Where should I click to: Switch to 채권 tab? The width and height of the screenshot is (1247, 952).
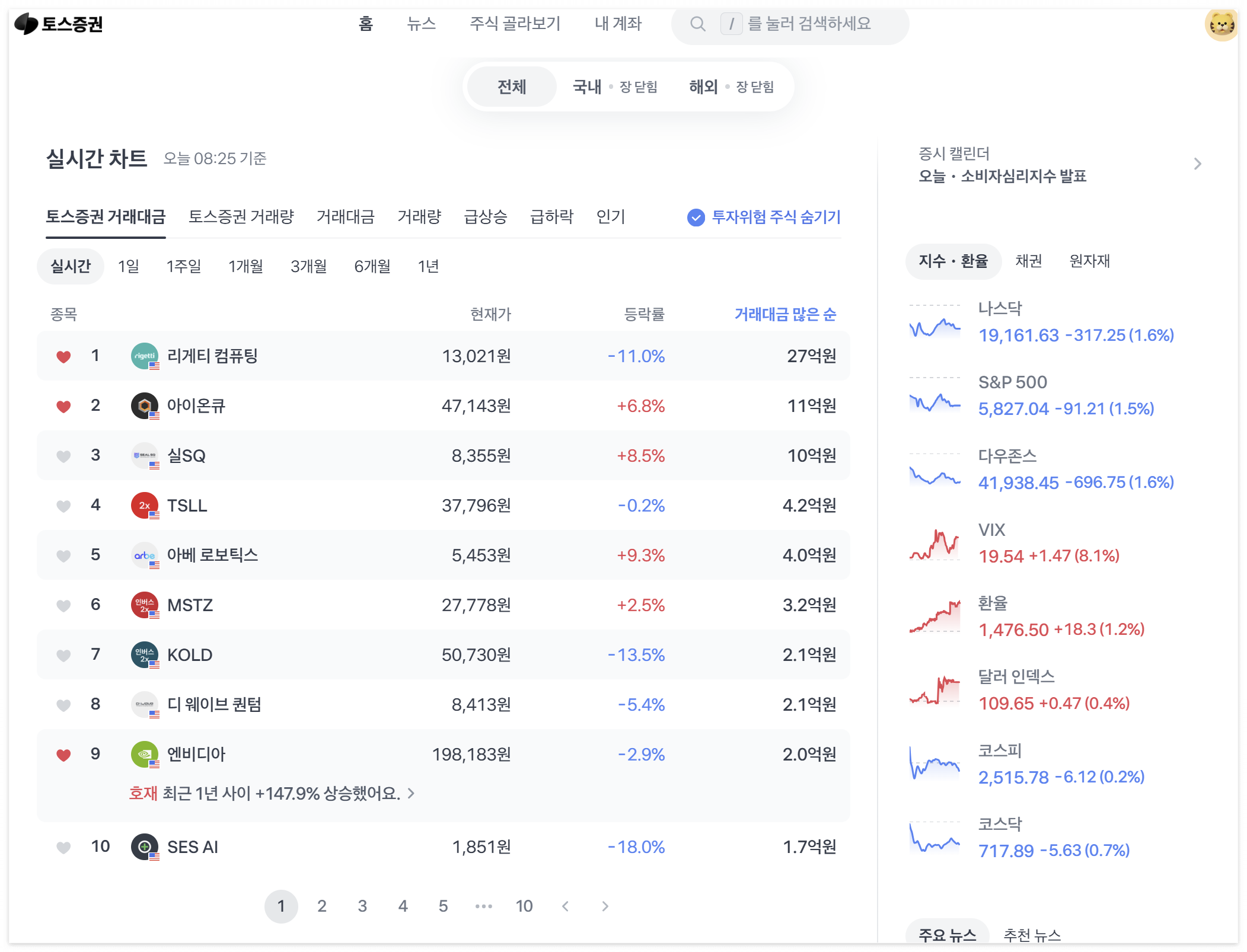coord(1029,261)
